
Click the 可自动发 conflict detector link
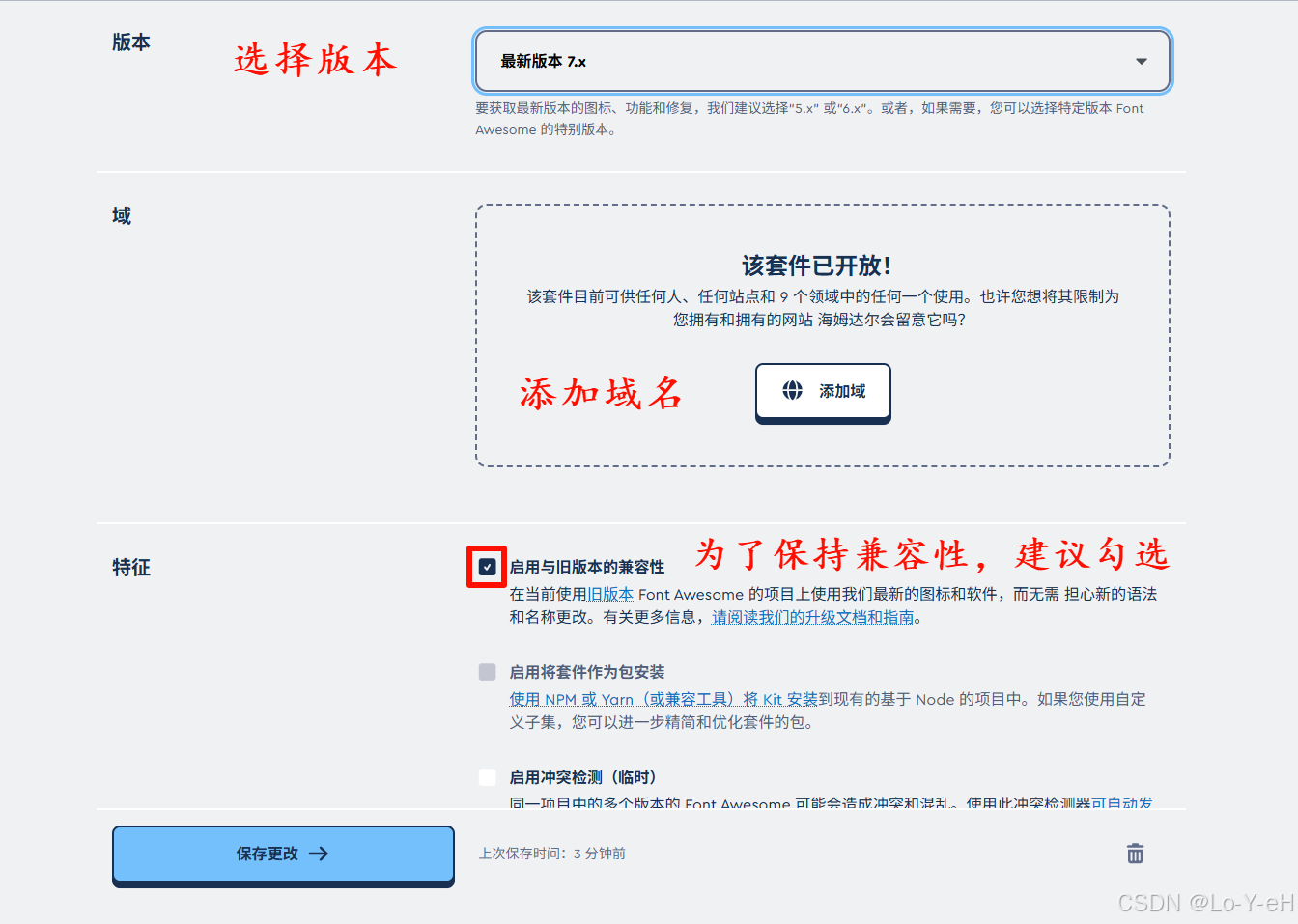pyautogui.click(x=1119, y=803)
